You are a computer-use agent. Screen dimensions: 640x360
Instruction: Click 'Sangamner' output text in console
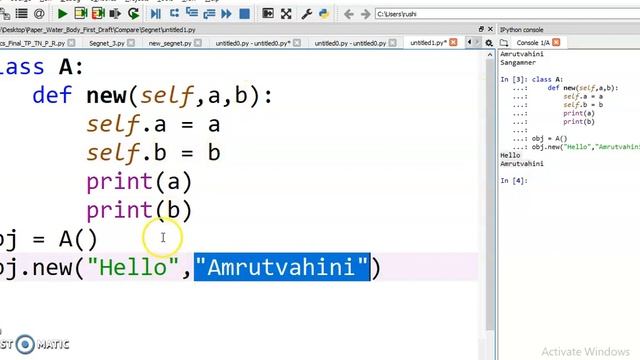518,62
